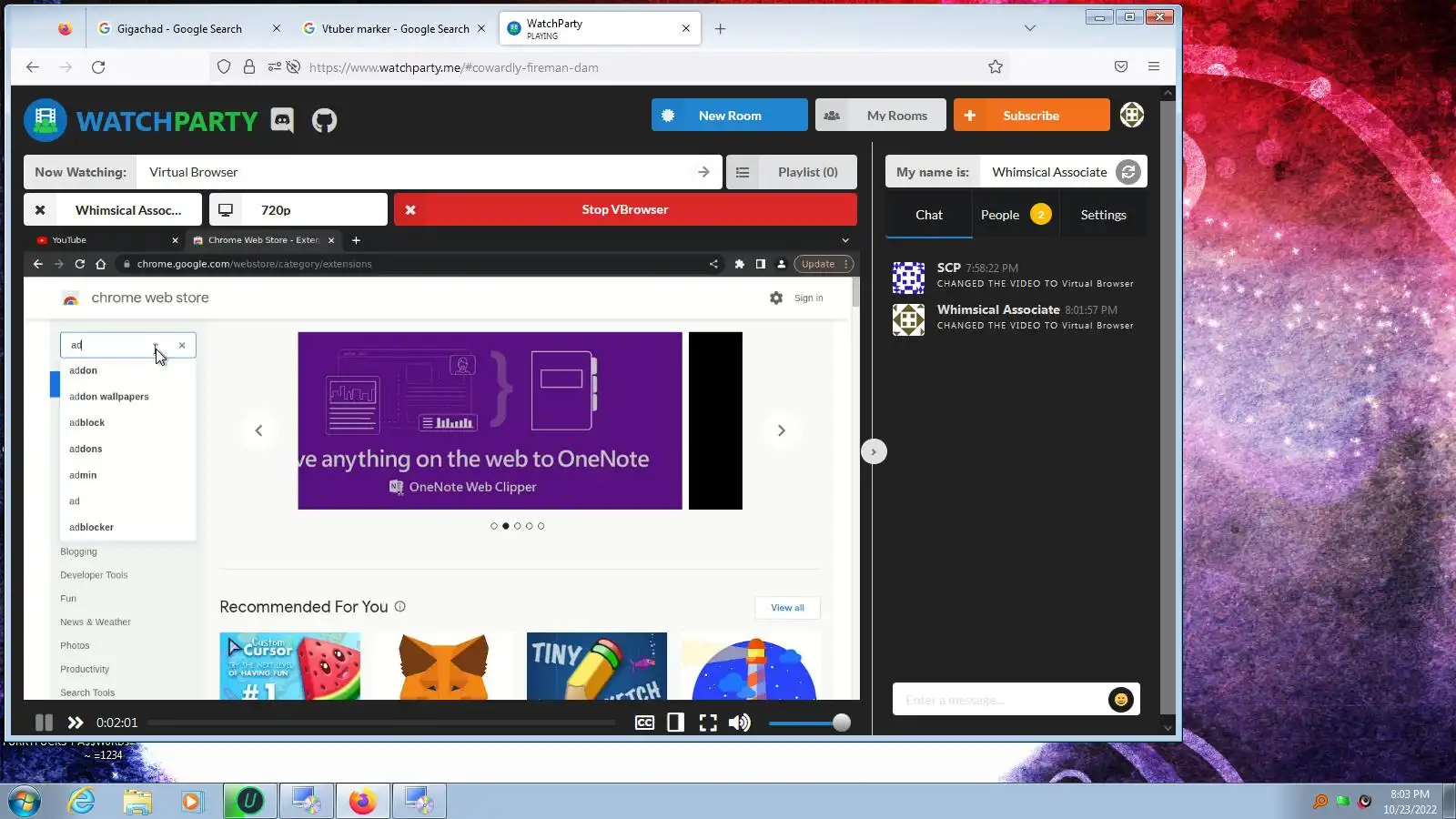Open new tab in virtual browser
Screen dimensions: 1456x819
click(356, 240)
